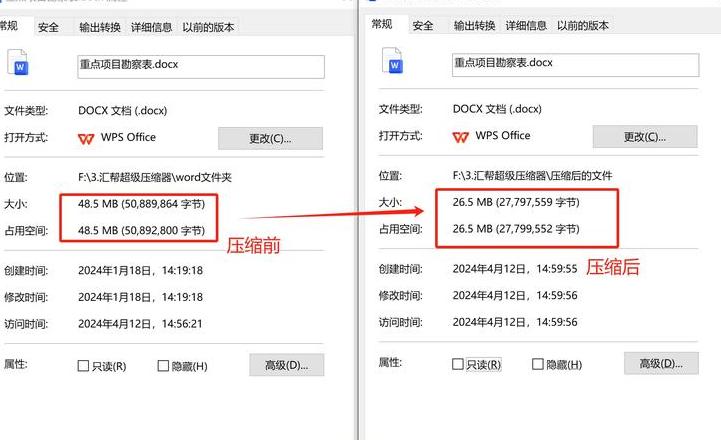Image resolution: width=721 pixels, height=440 pixels.
Task: Open 详细信息 tab in right window
Action: point(526,25)
